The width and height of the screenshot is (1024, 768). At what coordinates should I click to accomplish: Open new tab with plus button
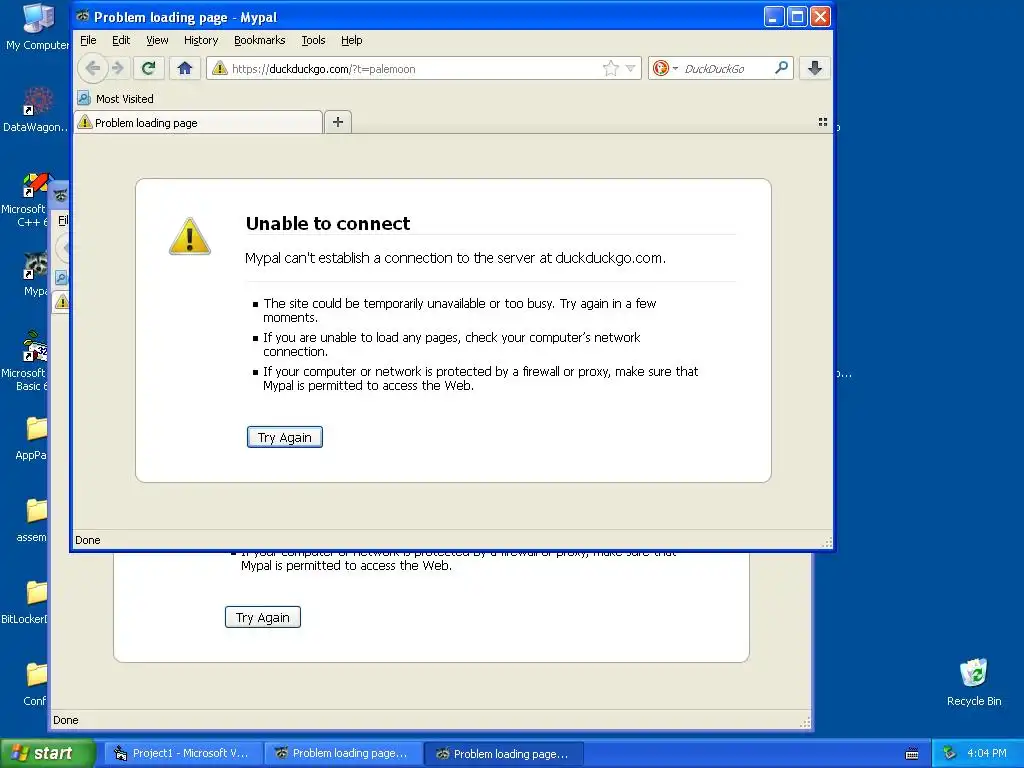pyautogui.click(x=338, y=122)
